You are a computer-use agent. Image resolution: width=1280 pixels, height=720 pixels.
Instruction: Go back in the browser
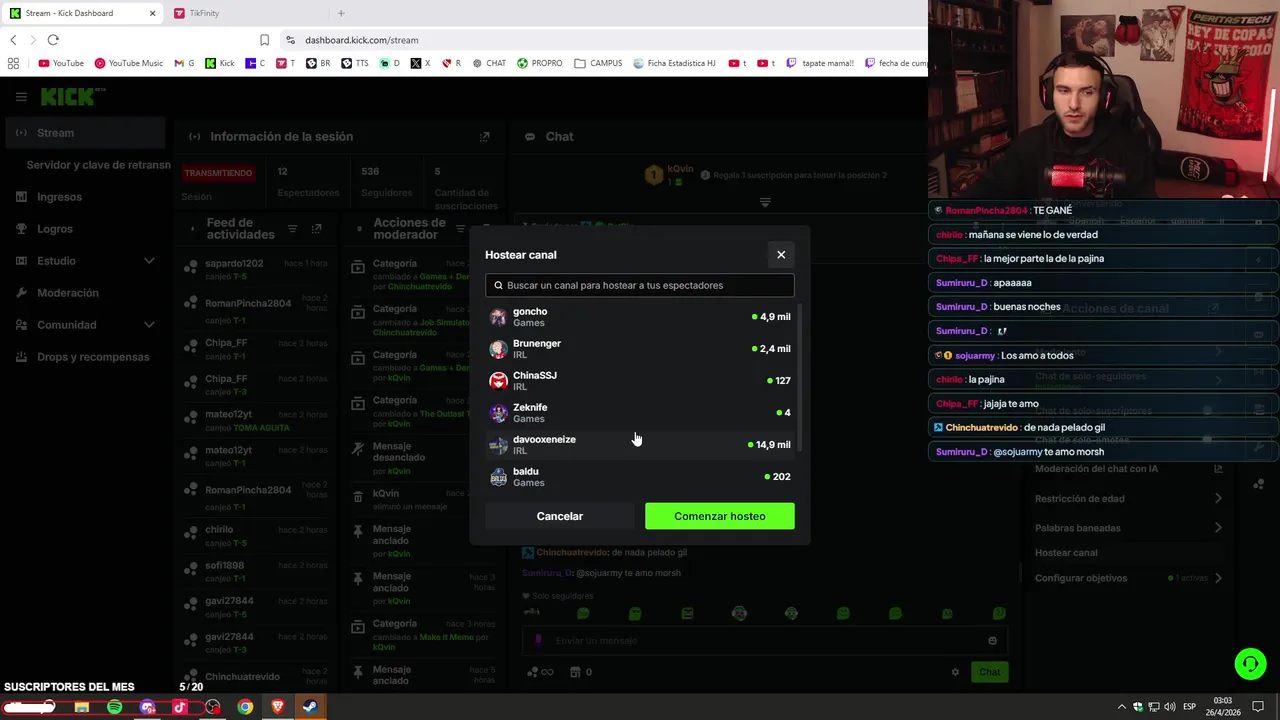(13, 40)
